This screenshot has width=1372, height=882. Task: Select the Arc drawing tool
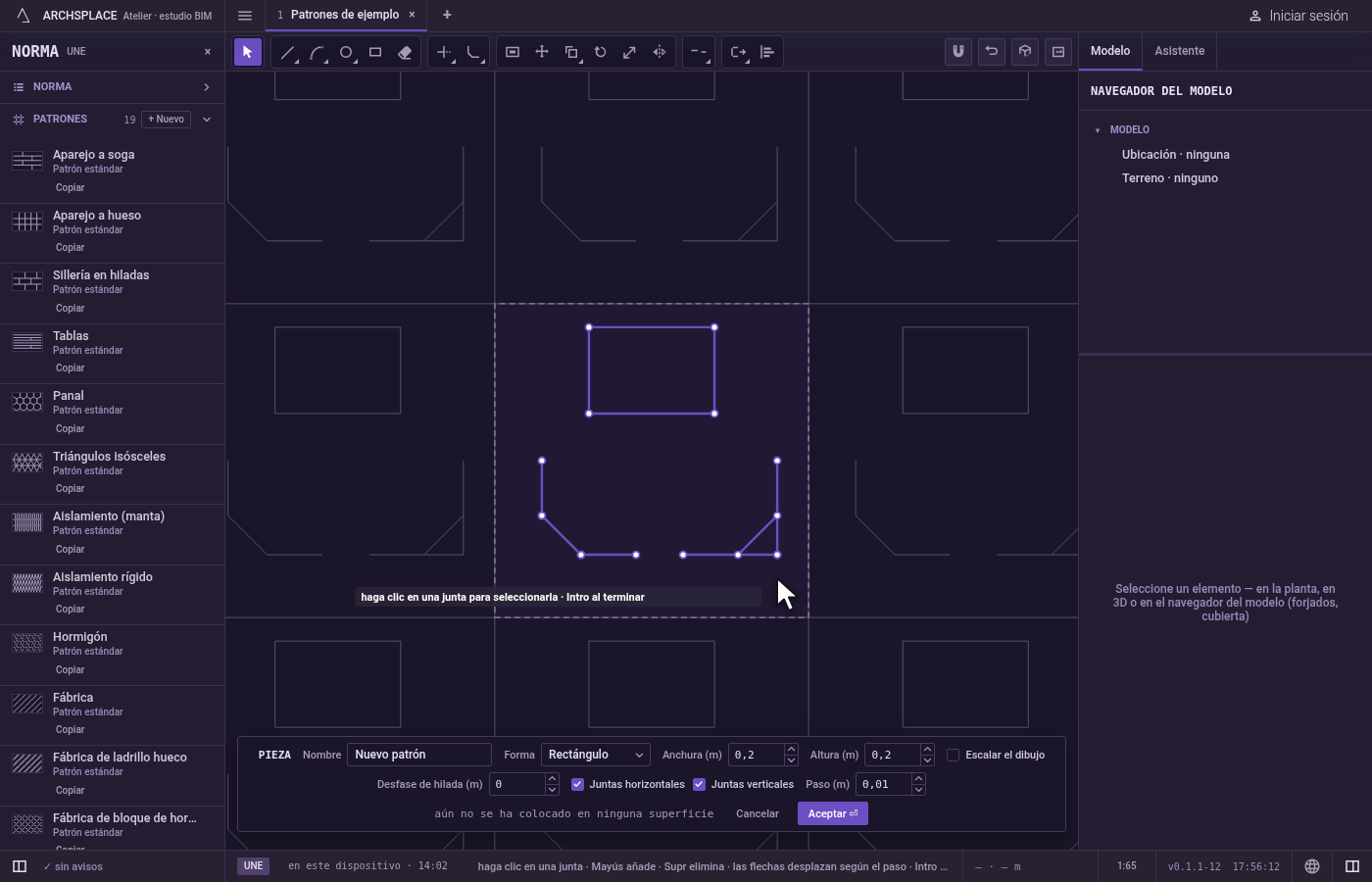[x=317, y=52]
